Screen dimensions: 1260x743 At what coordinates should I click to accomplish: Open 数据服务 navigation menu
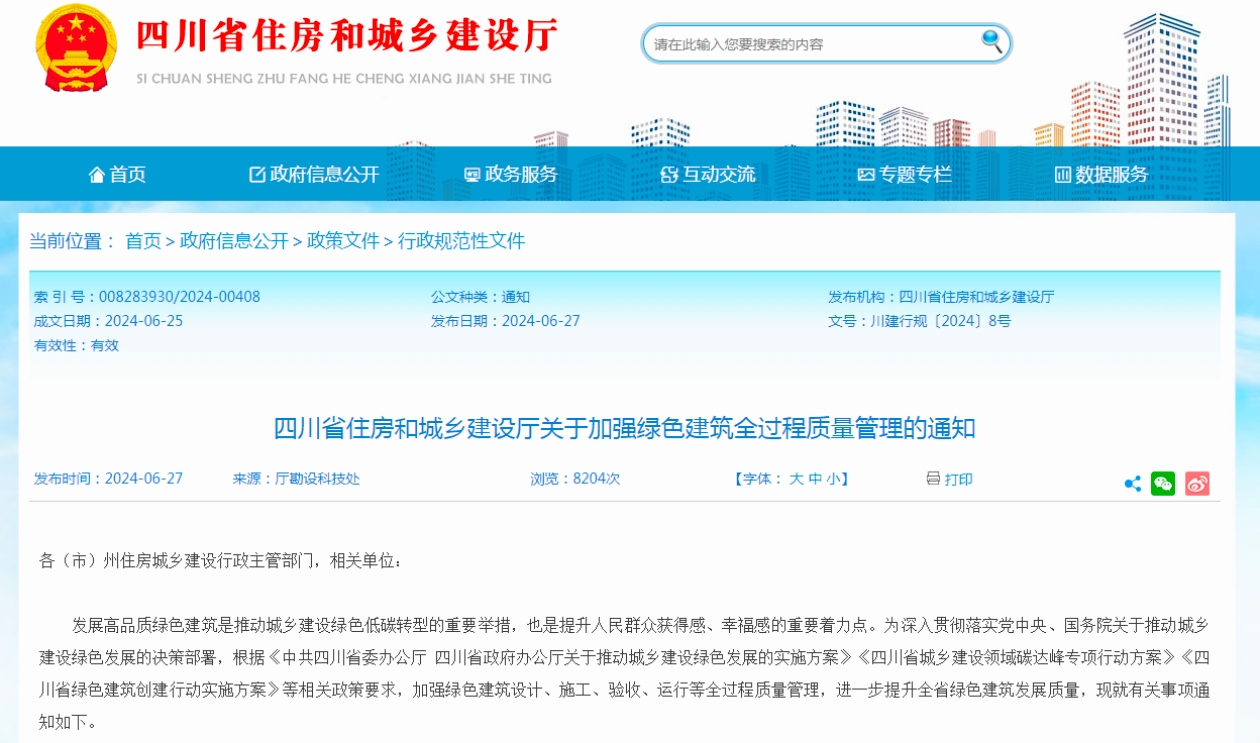tap(1101, 175)
